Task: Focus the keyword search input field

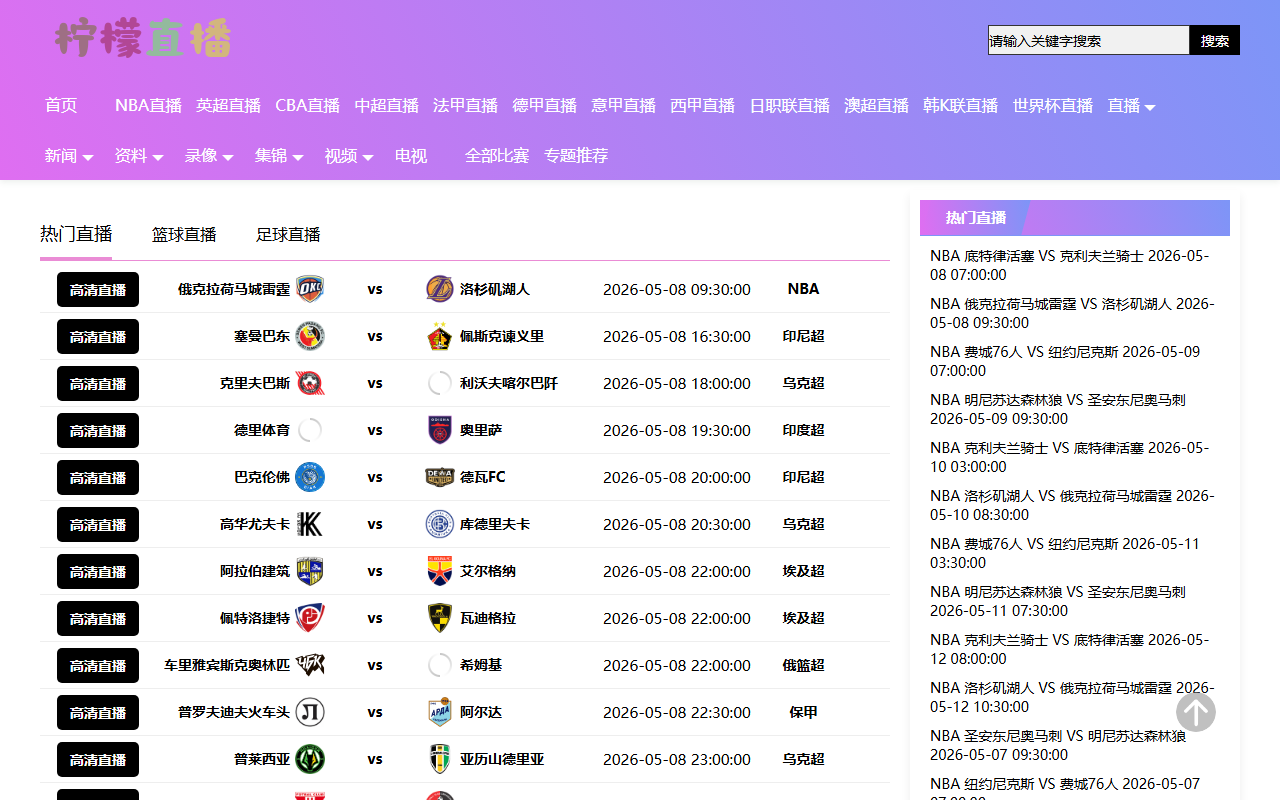Action: click(x=1089, y=40)
